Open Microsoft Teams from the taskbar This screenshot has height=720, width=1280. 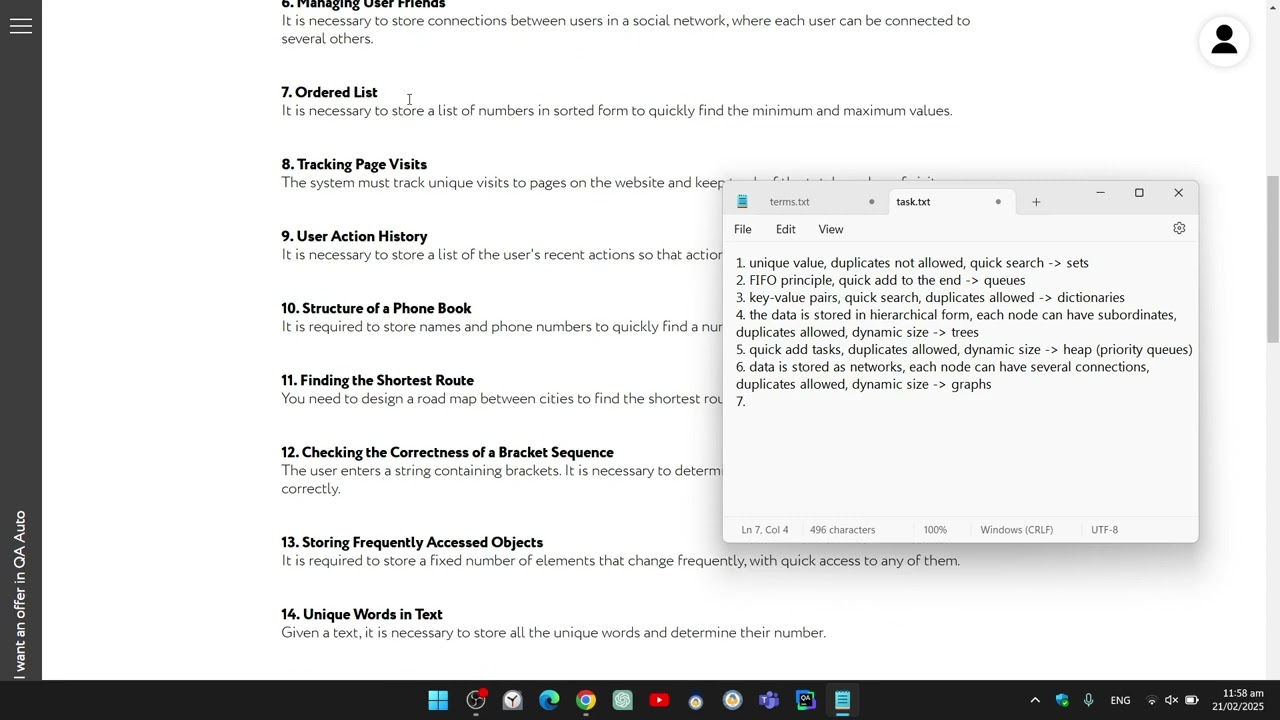point(769,700)
